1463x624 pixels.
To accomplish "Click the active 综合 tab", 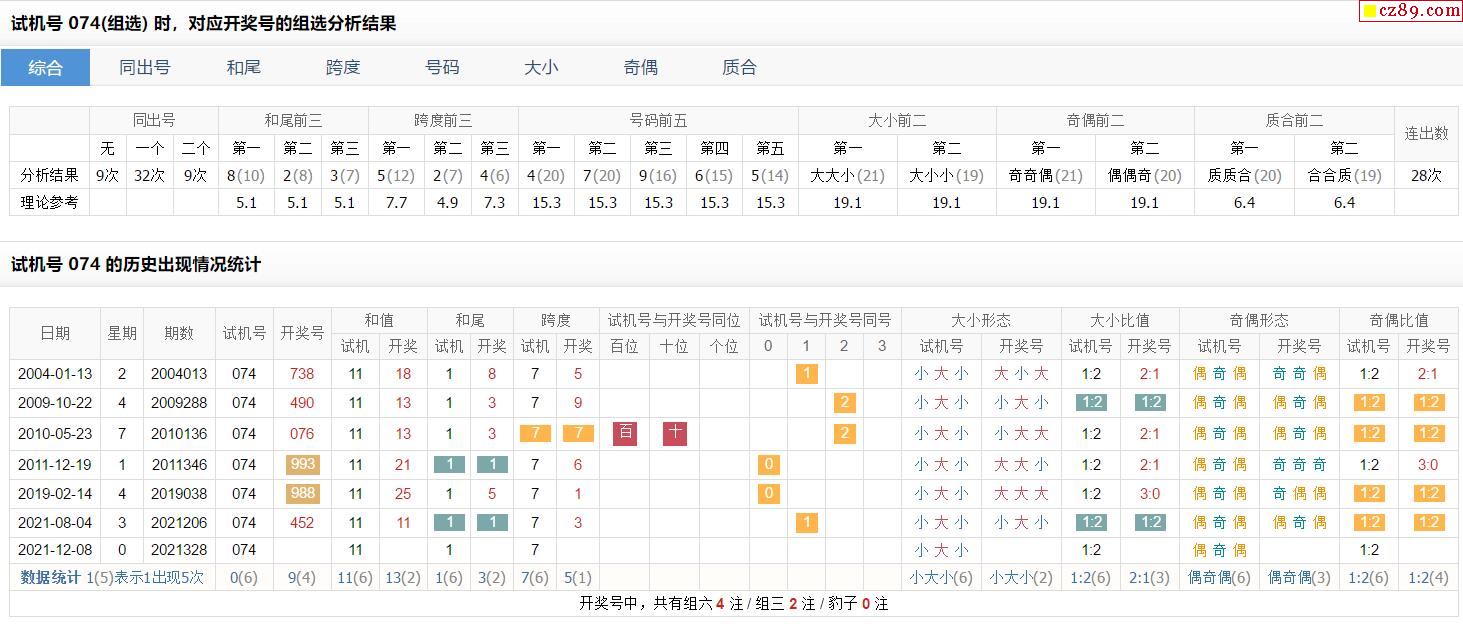I will (45, 68).
